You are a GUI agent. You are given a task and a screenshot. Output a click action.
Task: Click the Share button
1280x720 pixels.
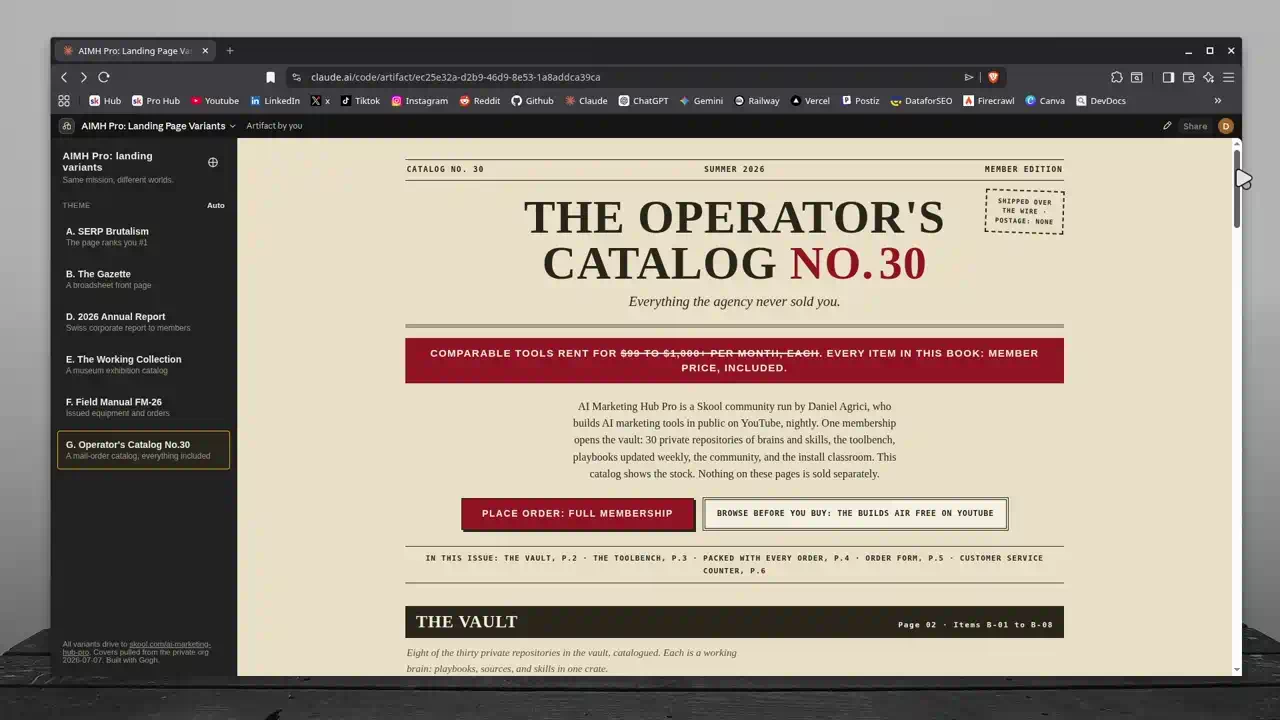pyautogui.click(x=1195, y=126)
